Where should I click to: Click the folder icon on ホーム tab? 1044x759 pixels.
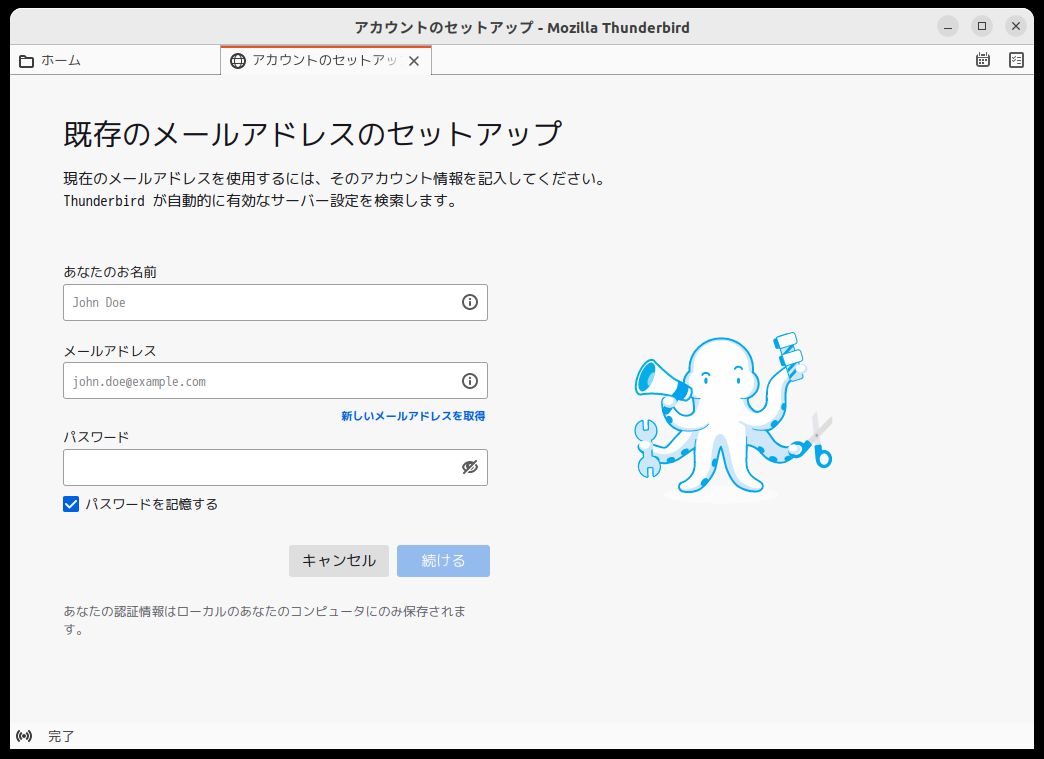[x=27, y=61]
